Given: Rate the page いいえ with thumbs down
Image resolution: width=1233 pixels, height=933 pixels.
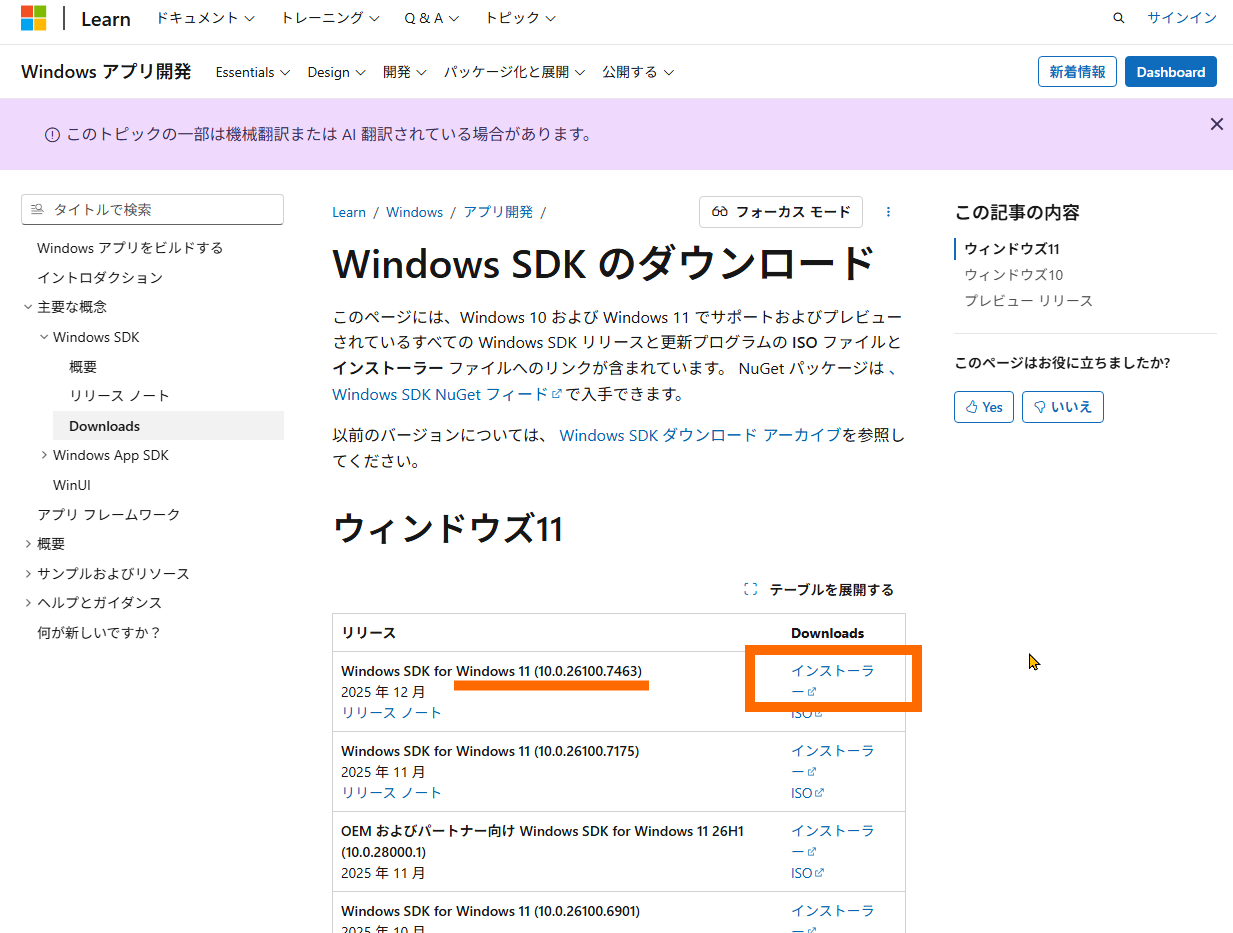Looking at the screenshot, I should point(1062,407).
